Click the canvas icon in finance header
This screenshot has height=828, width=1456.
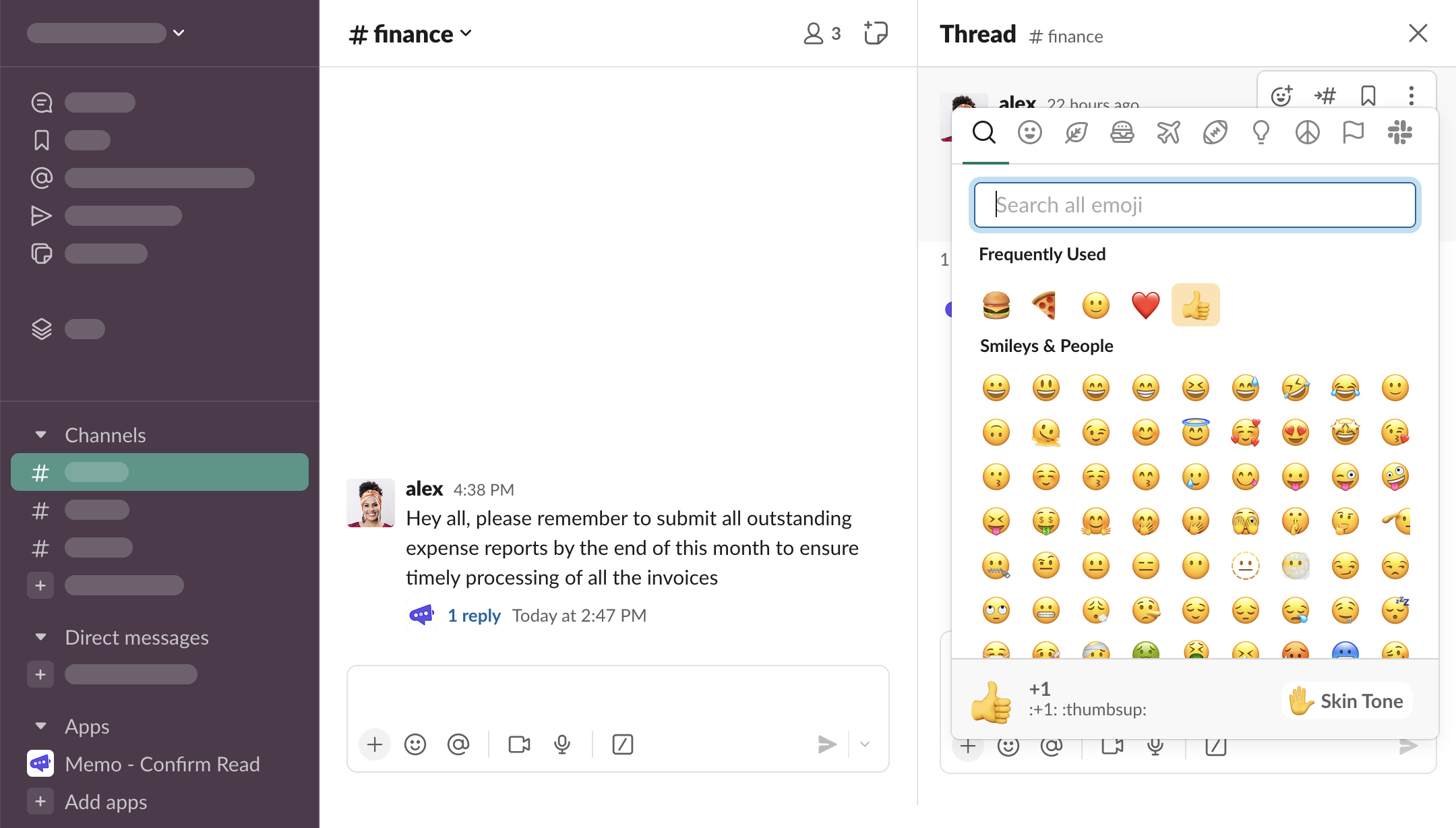(876, 33)
